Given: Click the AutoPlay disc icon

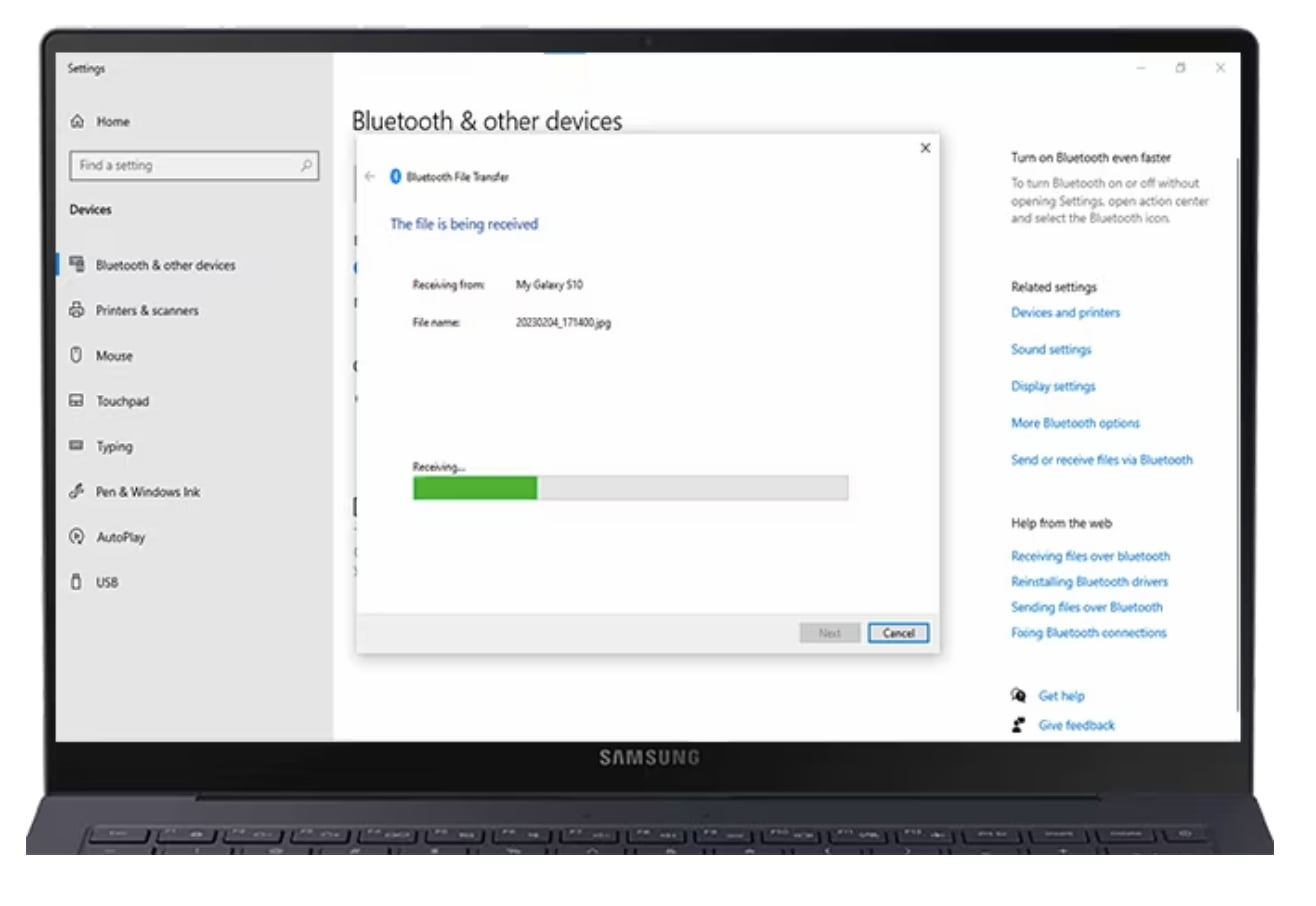Looking at the screenshot, I should (x=76, y=537).
